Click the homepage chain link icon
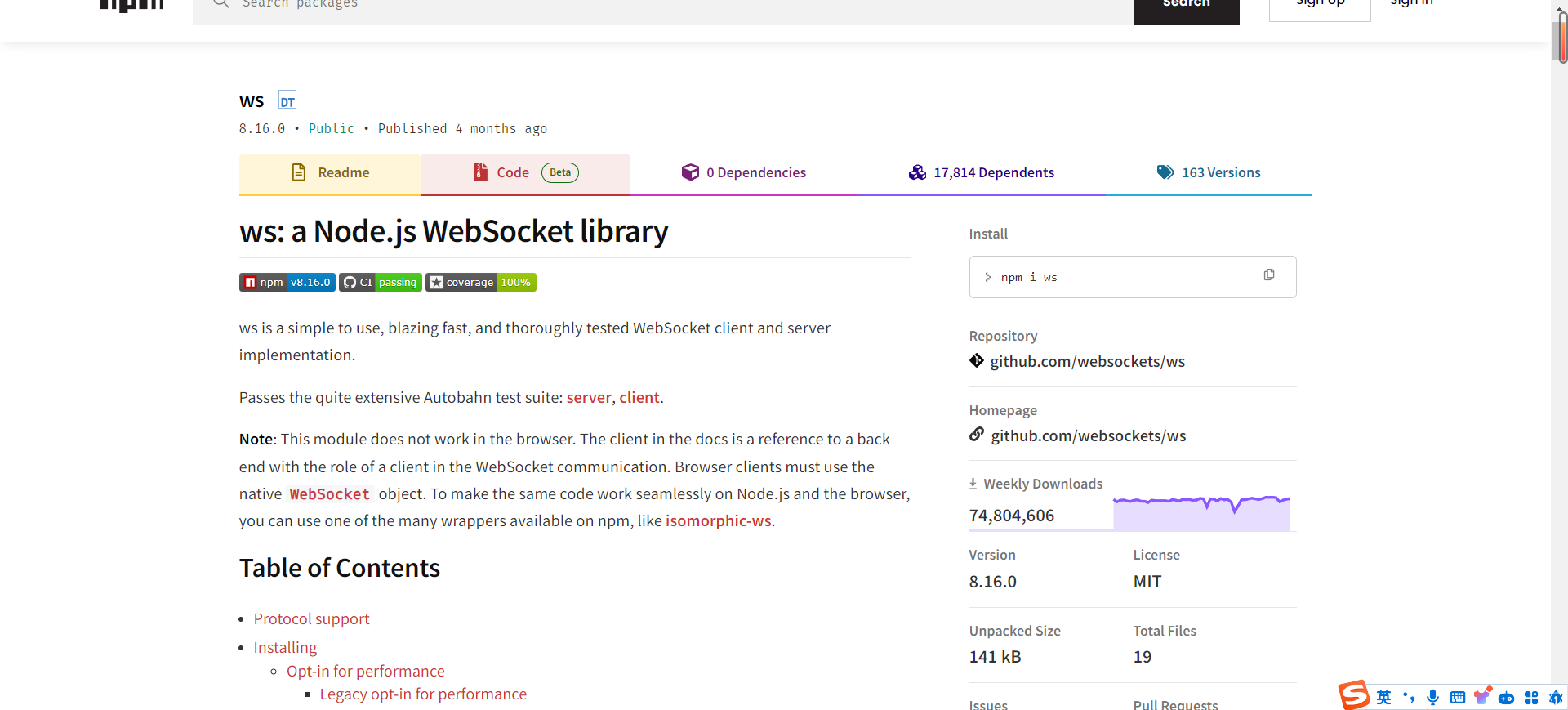This screenshot has width=1568, height=710. 977,435
